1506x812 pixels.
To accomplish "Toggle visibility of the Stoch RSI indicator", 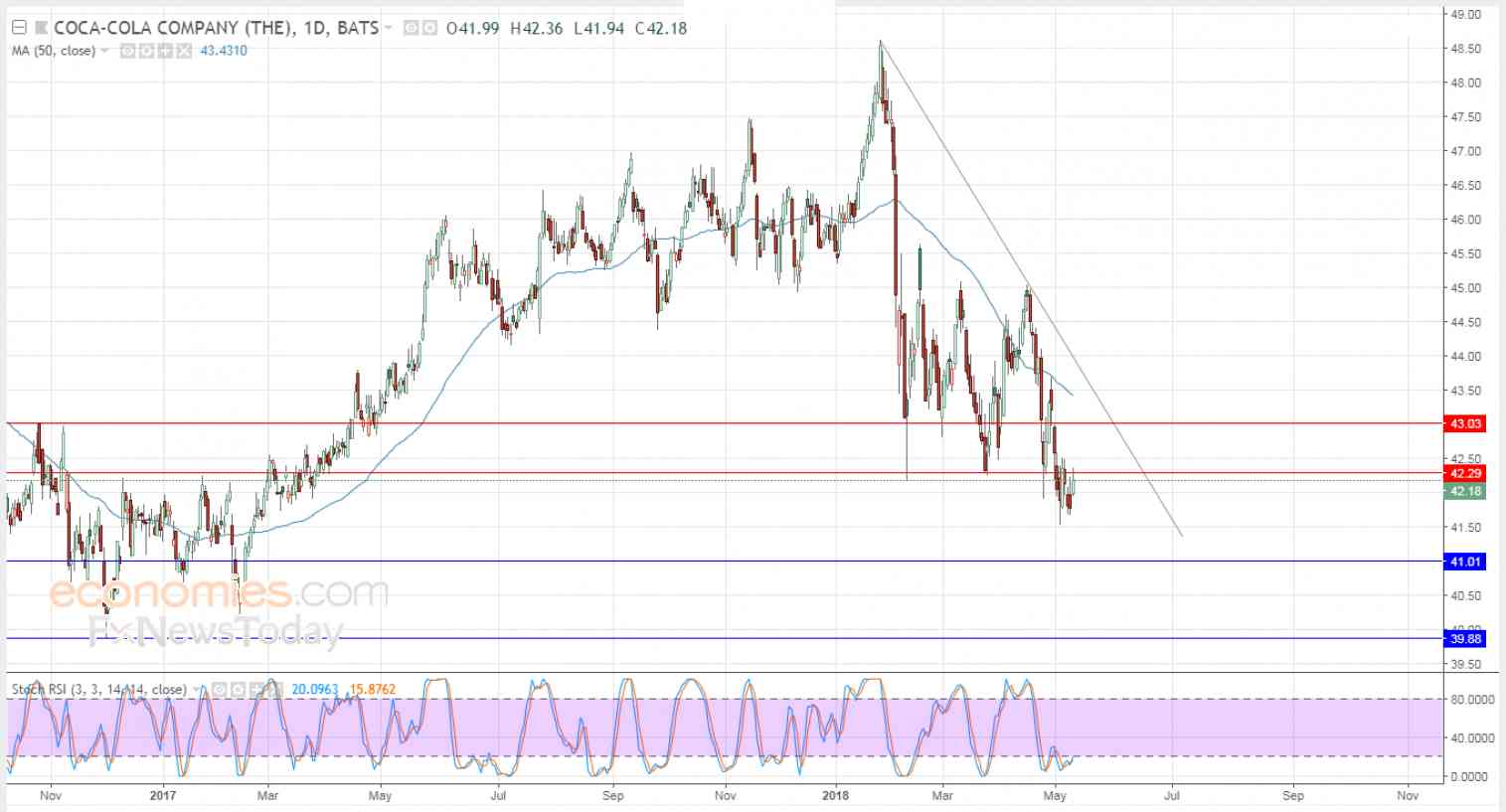I will 217,689.
